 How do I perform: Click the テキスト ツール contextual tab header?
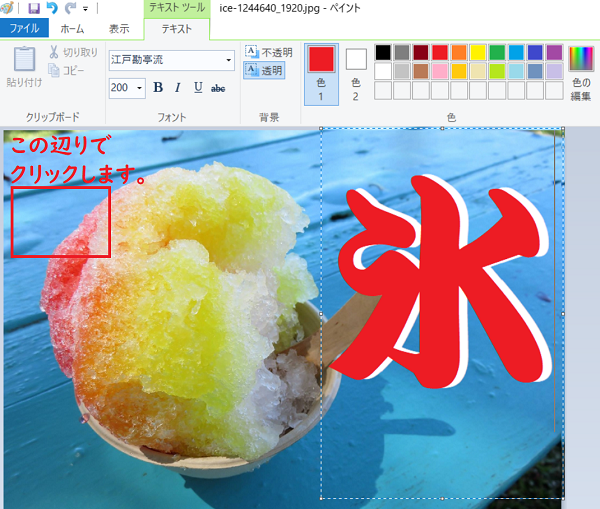(x=177, y=8)
